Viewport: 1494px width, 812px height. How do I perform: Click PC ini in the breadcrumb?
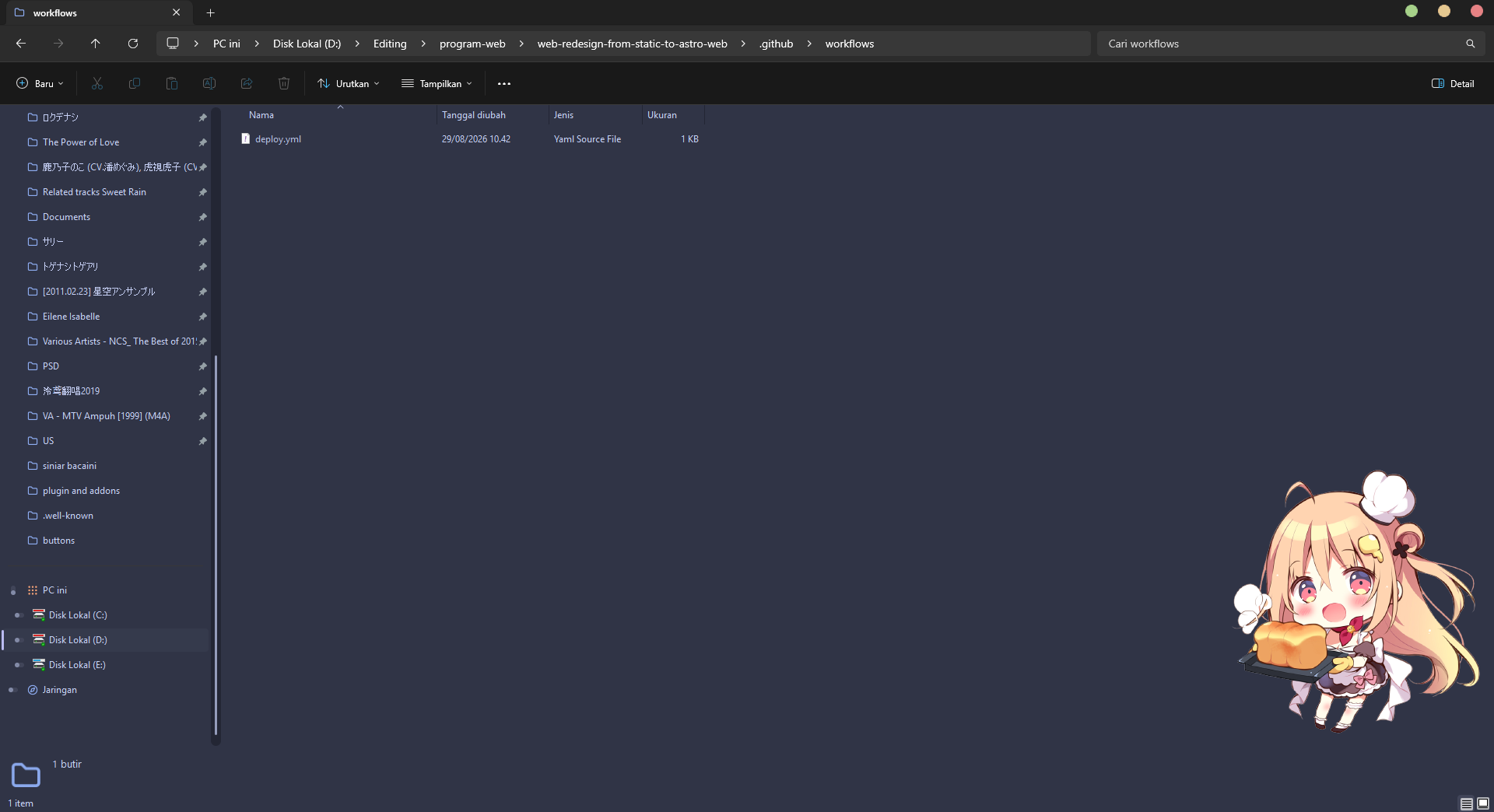(x=226, y=44)
